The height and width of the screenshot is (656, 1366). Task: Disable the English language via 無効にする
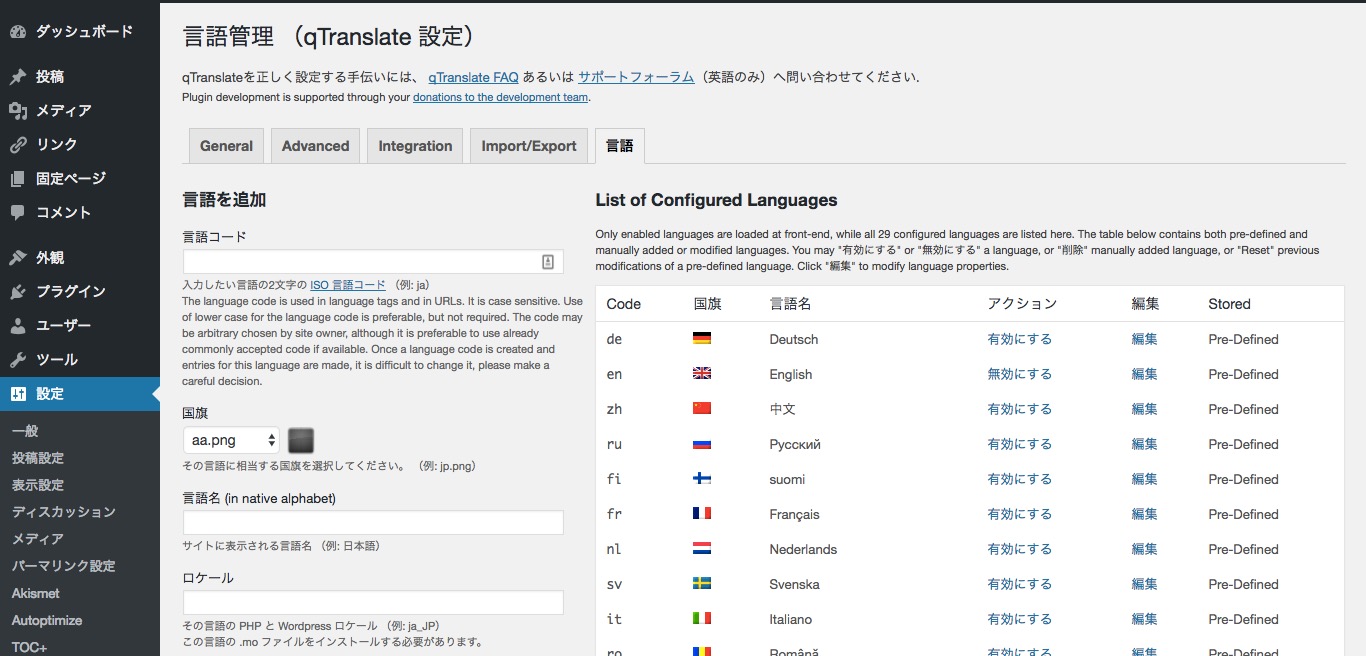(x=1020, y=373)
